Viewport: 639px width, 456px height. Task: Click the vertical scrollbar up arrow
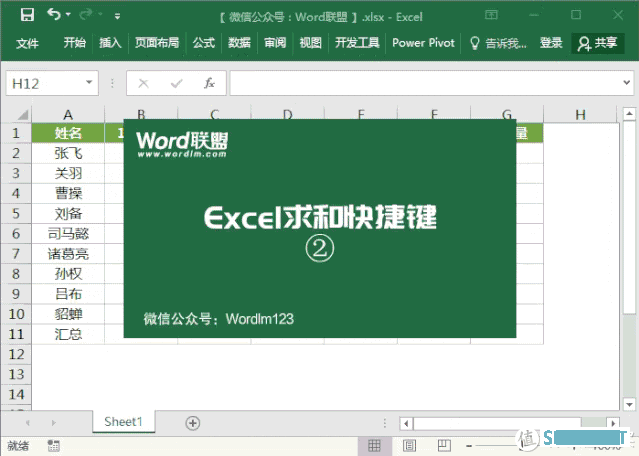[x=629, y=113]
